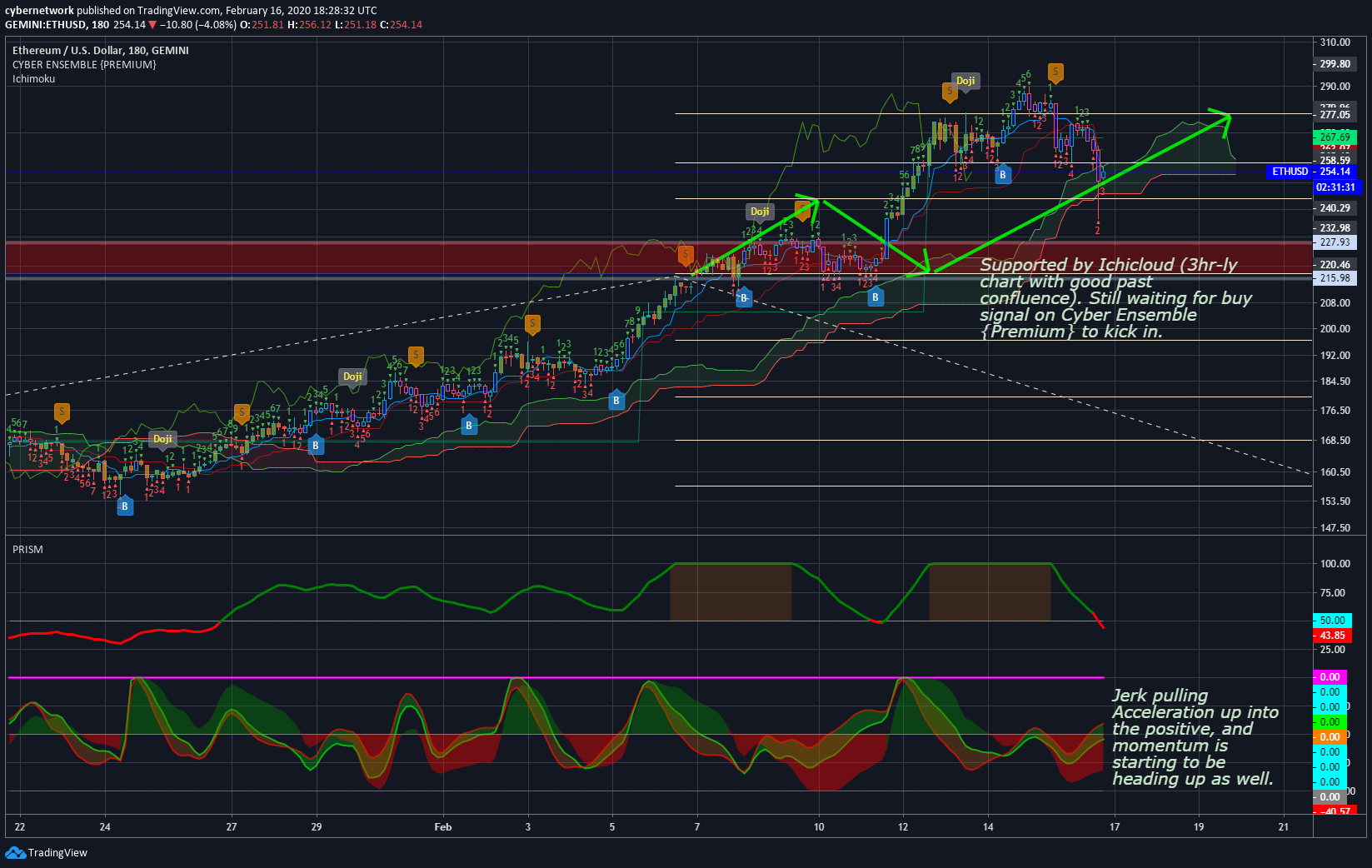Screen dimensions: 1372x868
Task: Click the blue B buy marker at chart bottom-left
Action: tap(125, 506)
